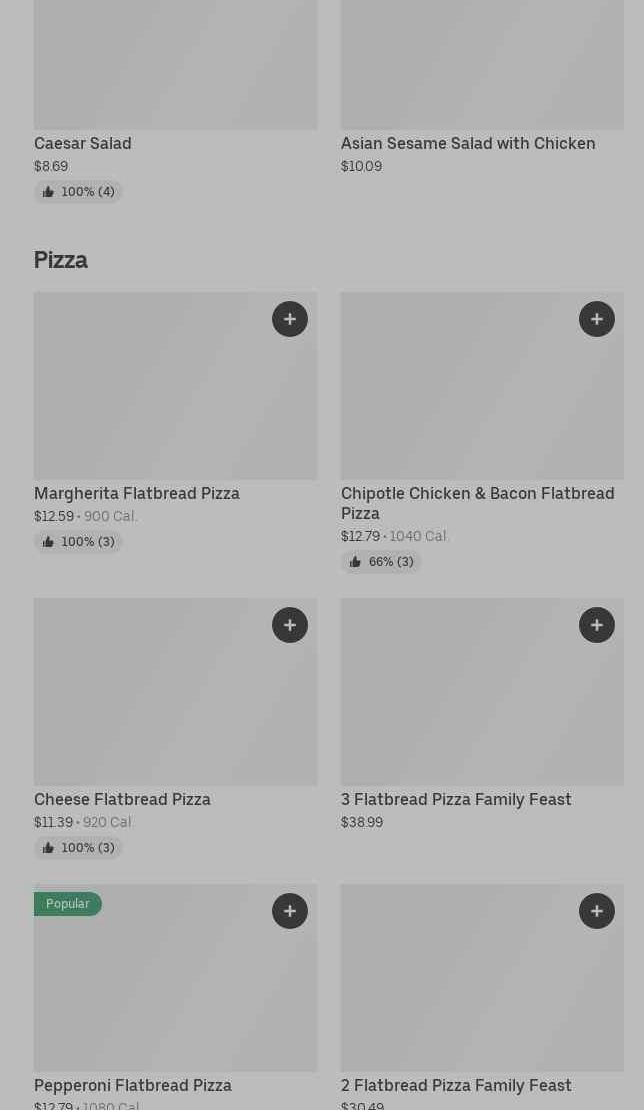This screenshot has width=644, height=1110.
Task: Add Cheese Flatbread Pizza to cart
Action: point(290,625)
